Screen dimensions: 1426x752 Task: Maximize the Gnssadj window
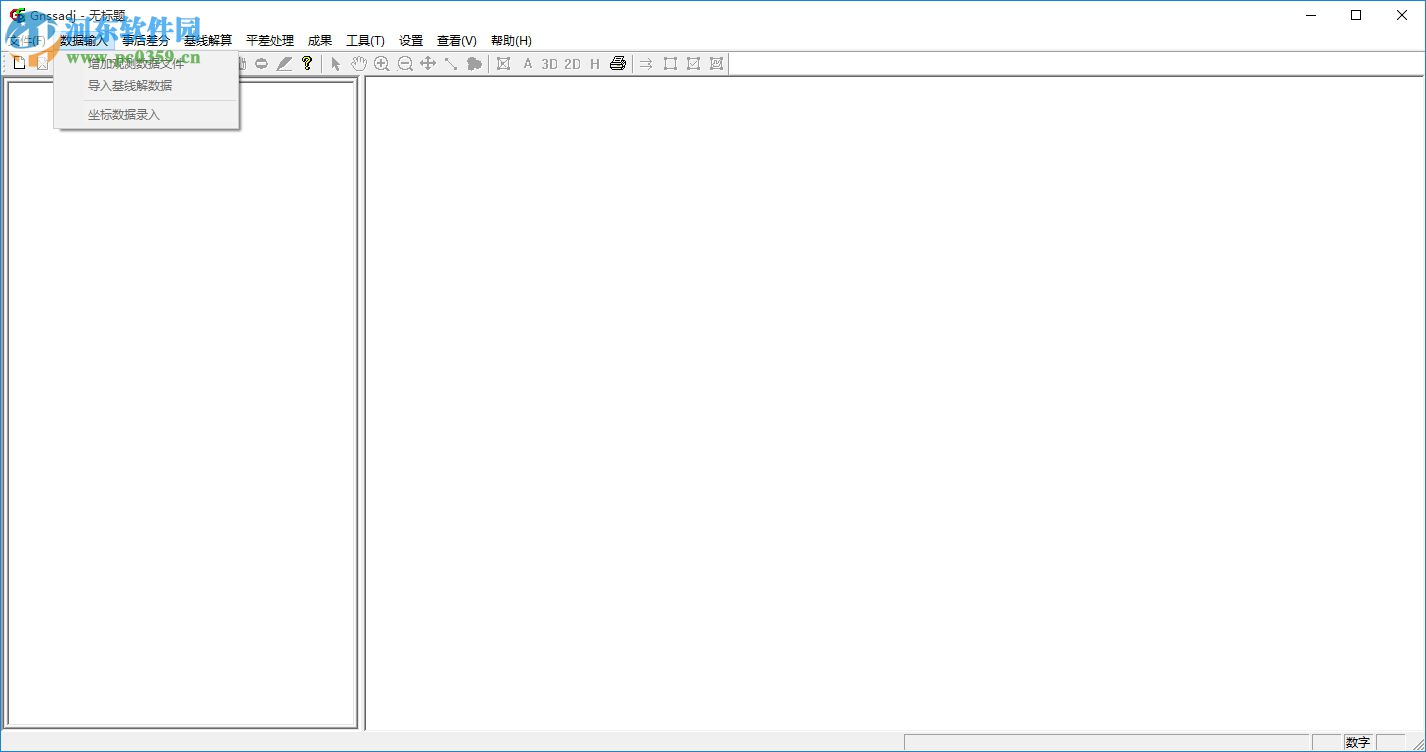pos(1356,15)
